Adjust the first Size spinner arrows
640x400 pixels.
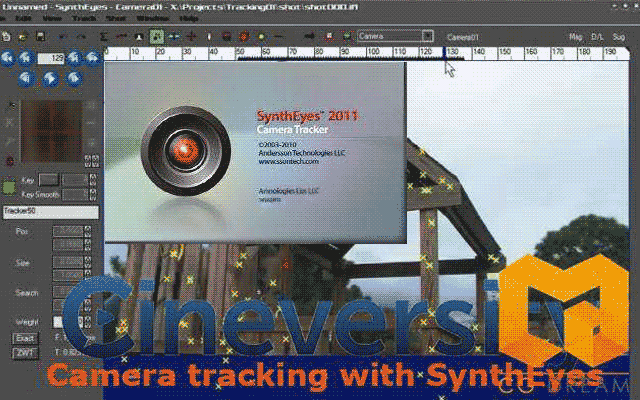pyautogui.click(x=87, y=262)
